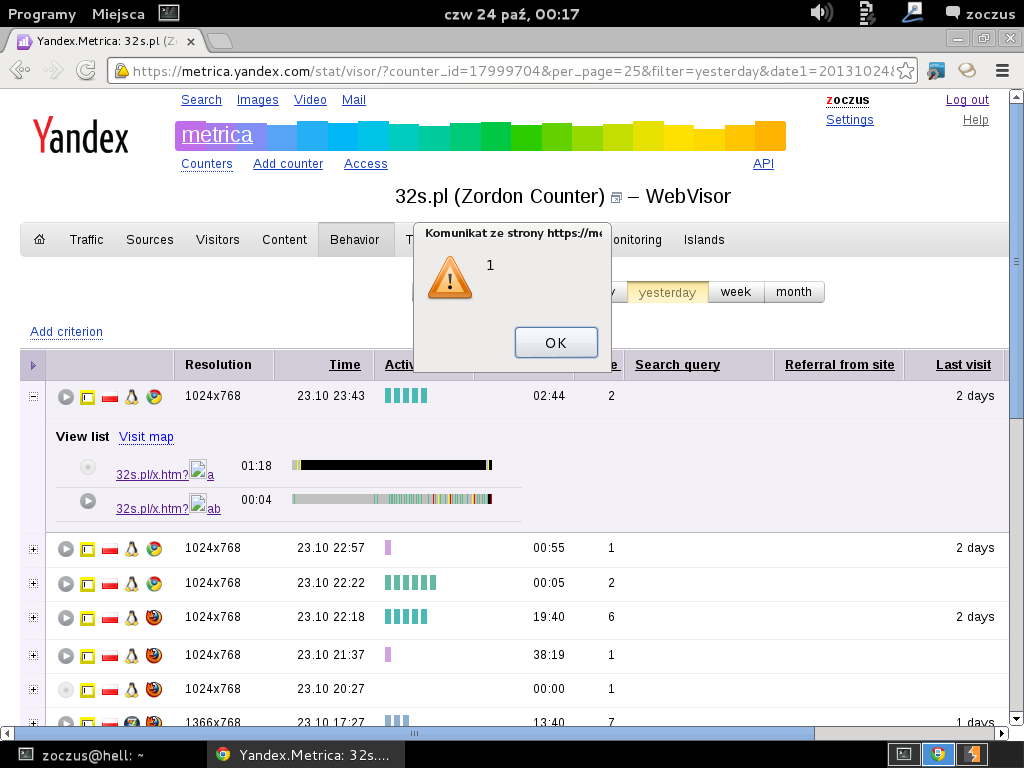Click the Chrome browser icon in 23.10 23:43 row

(x=154, y=396)
